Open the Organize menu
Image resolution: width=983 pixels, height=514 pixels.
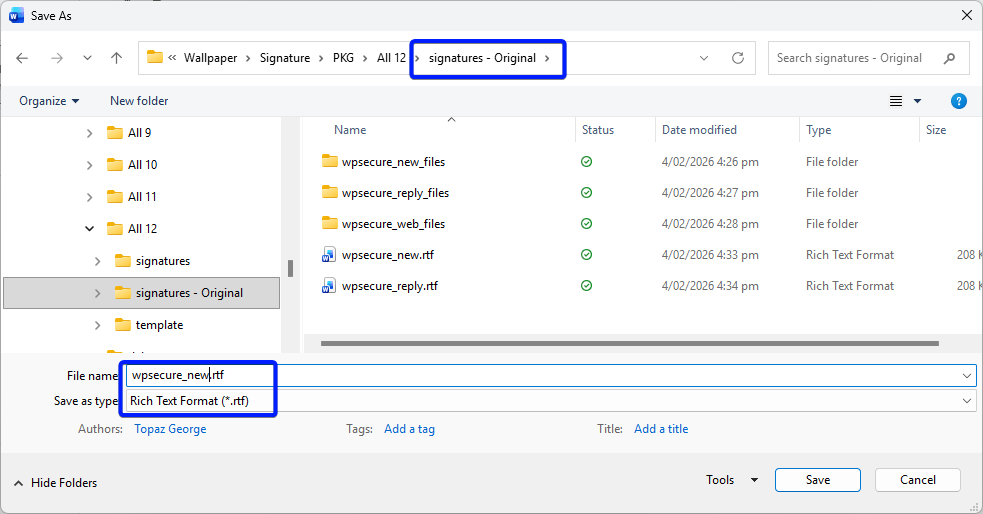[49, 101]
